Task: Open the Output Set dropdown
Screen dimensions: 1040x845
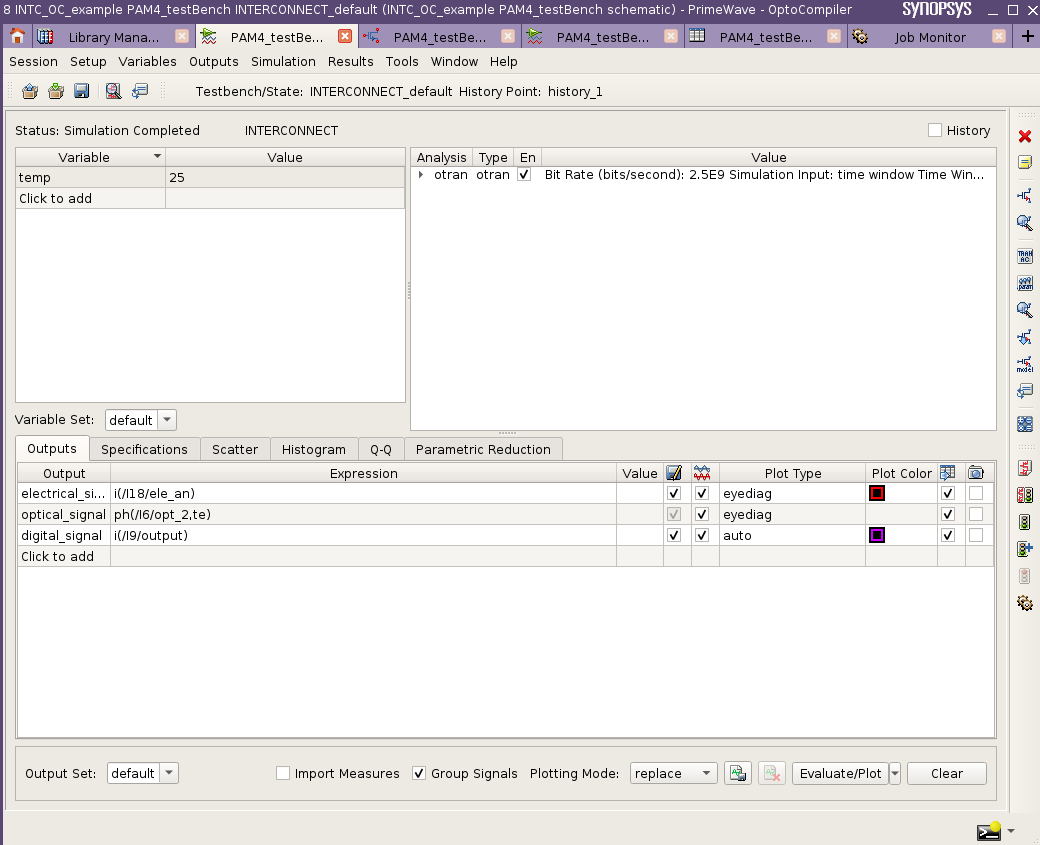Action: pyautogui.click(x=143, y=773)
